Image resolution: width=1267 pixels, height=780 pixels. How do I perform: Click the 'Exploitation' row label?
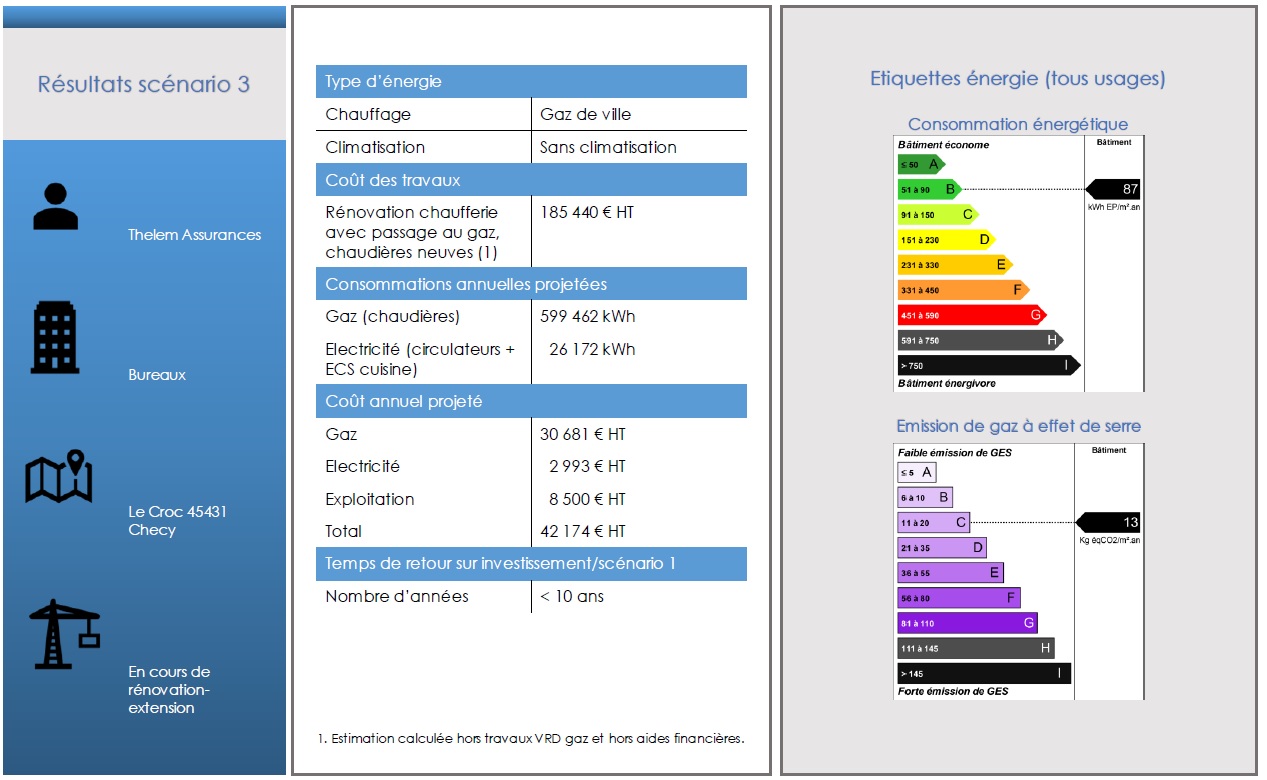[369, 499]
